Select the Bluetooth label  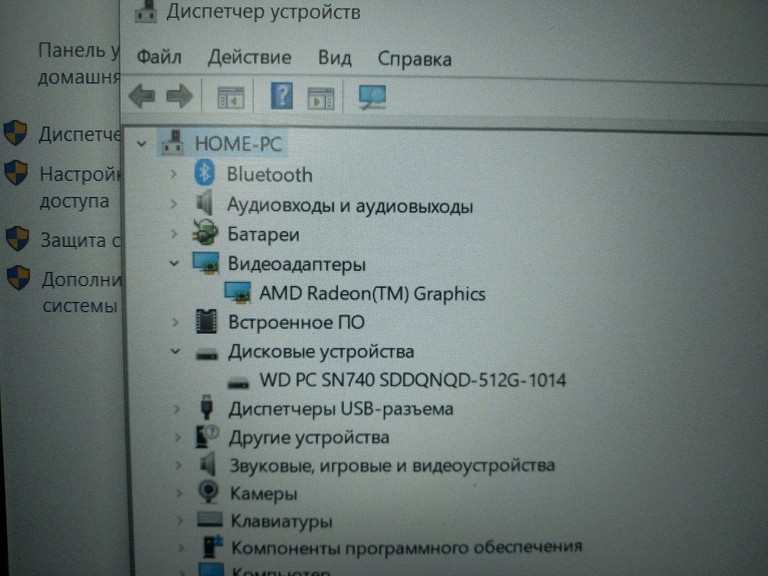[269, 175]
